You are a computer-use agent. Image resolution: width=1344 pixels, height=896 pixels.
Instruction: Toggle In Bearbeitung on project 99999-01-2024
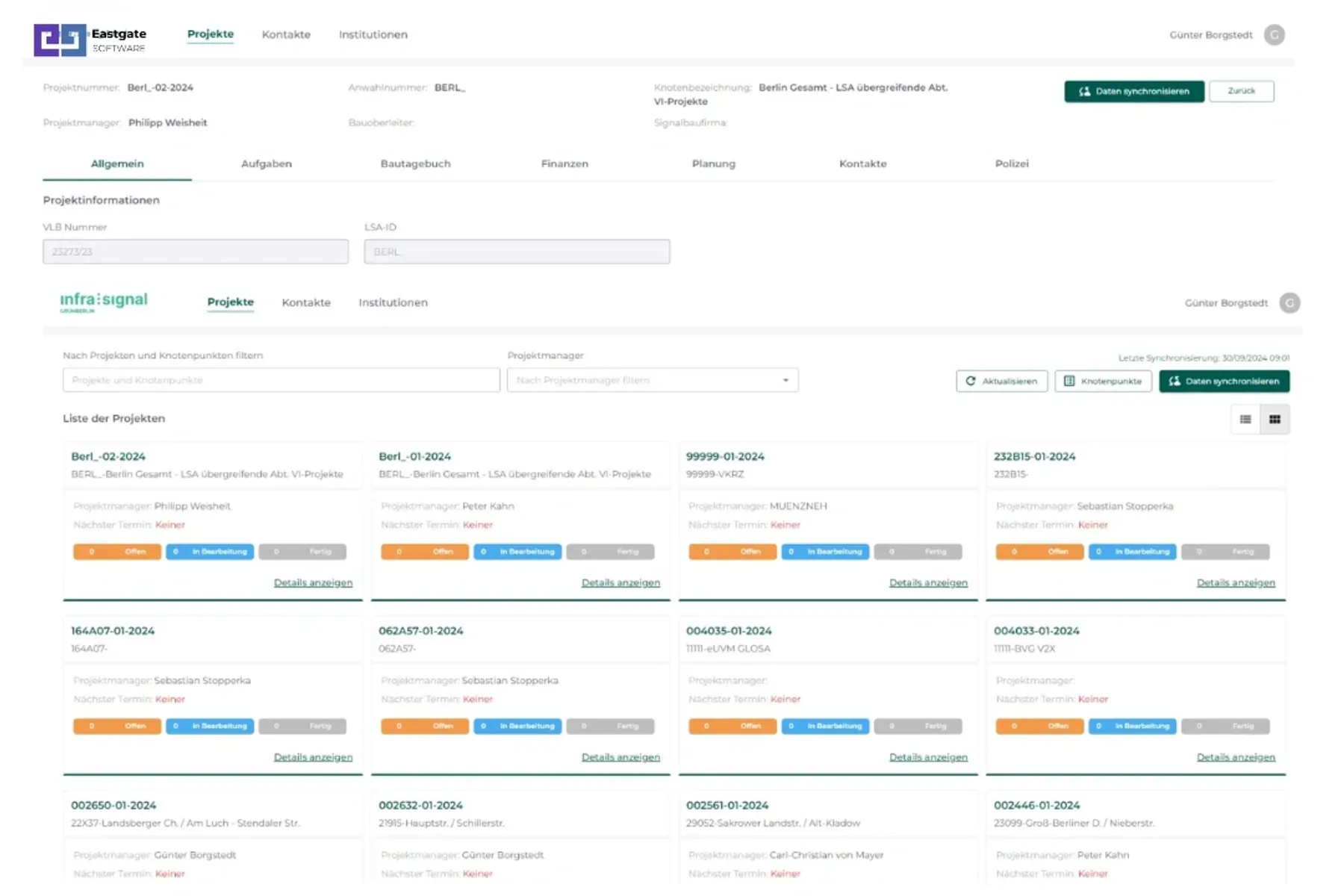[x=825, y=552]
